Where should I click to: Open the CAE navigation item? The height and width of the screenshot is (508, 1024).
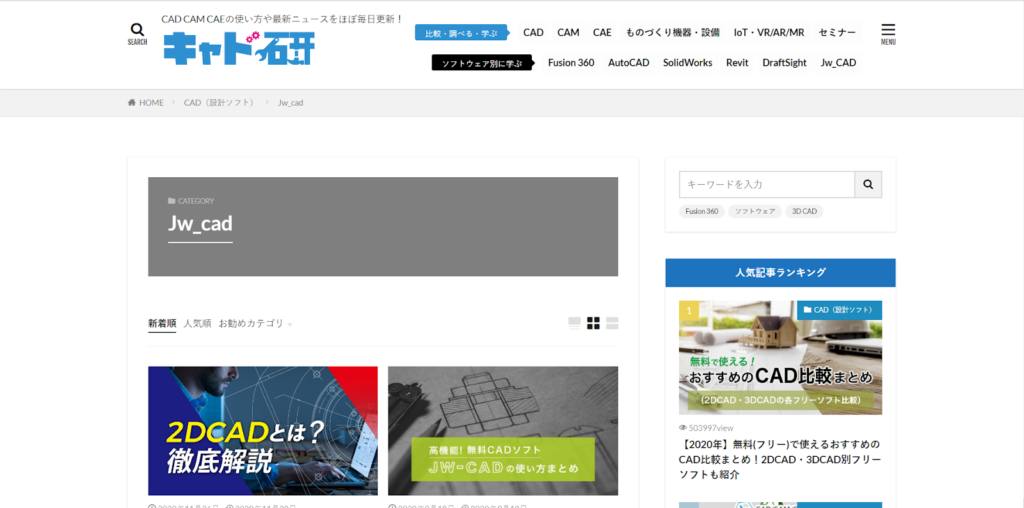tap(602, 33)
